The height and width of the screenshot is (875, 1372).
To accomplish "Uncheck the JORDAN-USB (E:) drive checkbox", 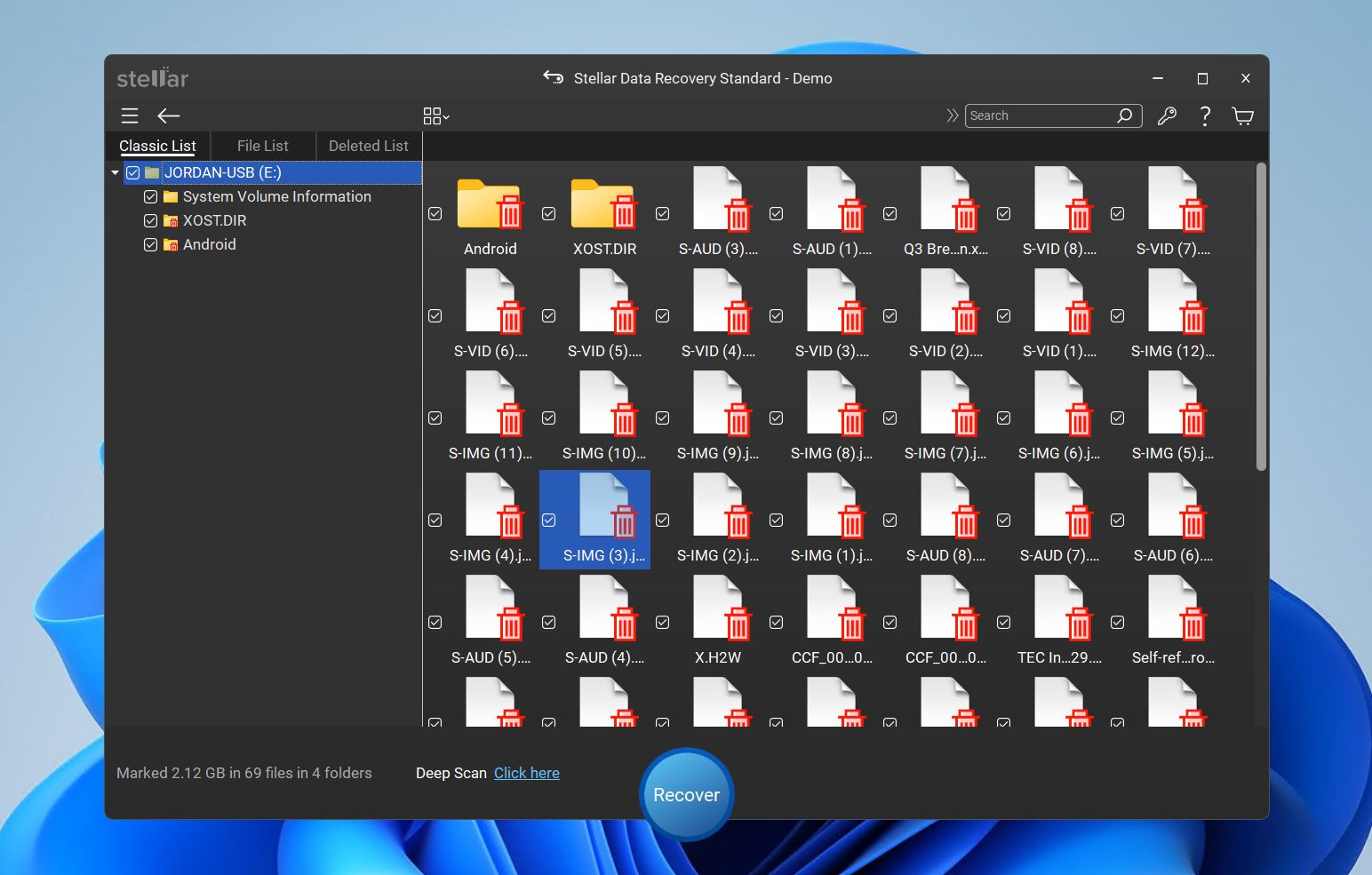I will point(132,172).
